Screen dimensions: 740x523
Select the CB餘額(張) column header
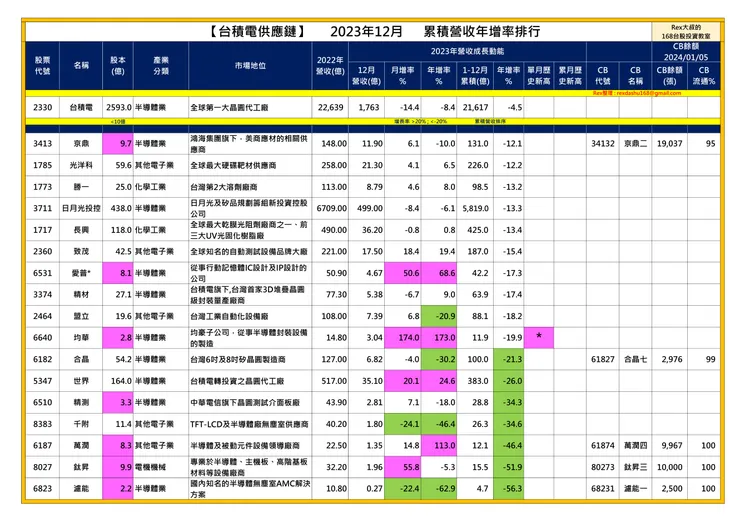[x=669, y=76]
